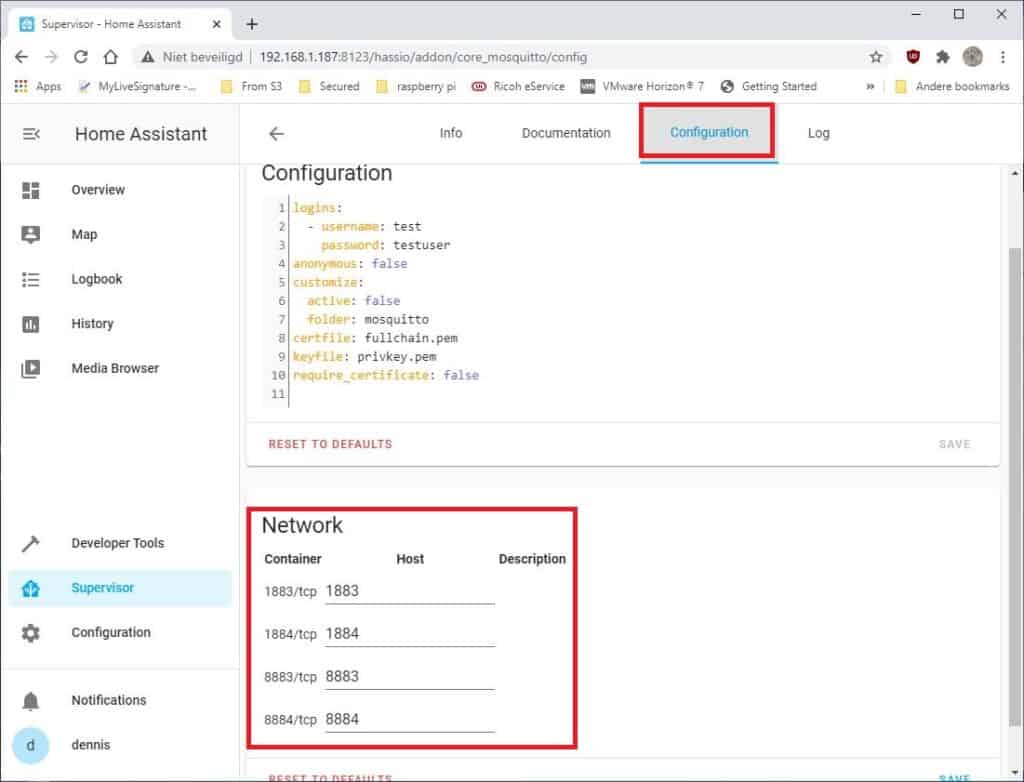The width and height of the screenshot is (1024, 782).
Task: Click Reset to Defaults under Configuration editor
Action: tap(330, 444)
